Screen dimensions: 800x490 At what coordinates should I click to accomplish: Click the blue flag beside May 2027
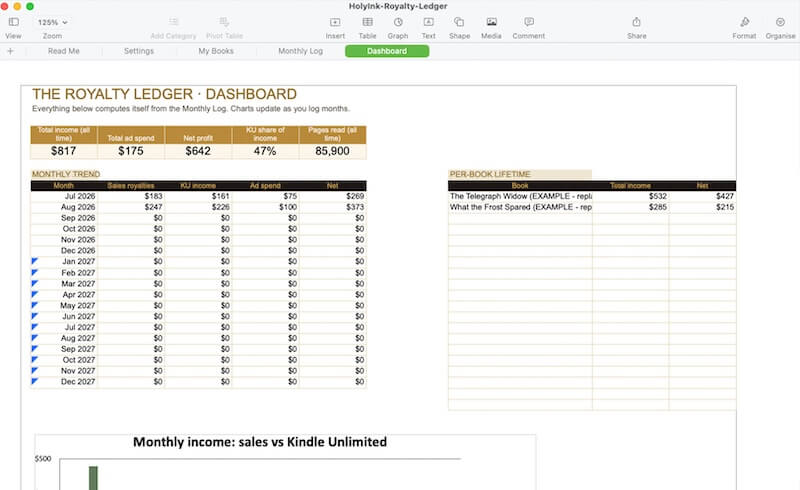coord(35,305)
